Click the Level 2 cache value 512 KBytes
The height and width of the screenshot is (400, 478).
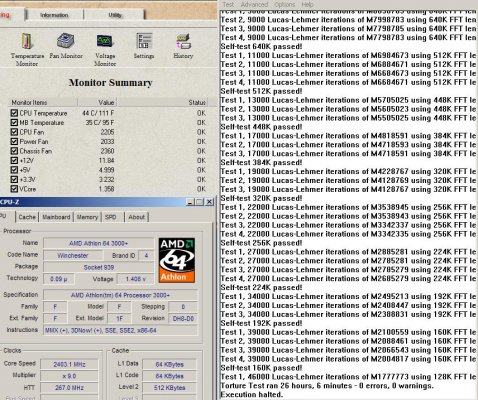coord(169,388)
